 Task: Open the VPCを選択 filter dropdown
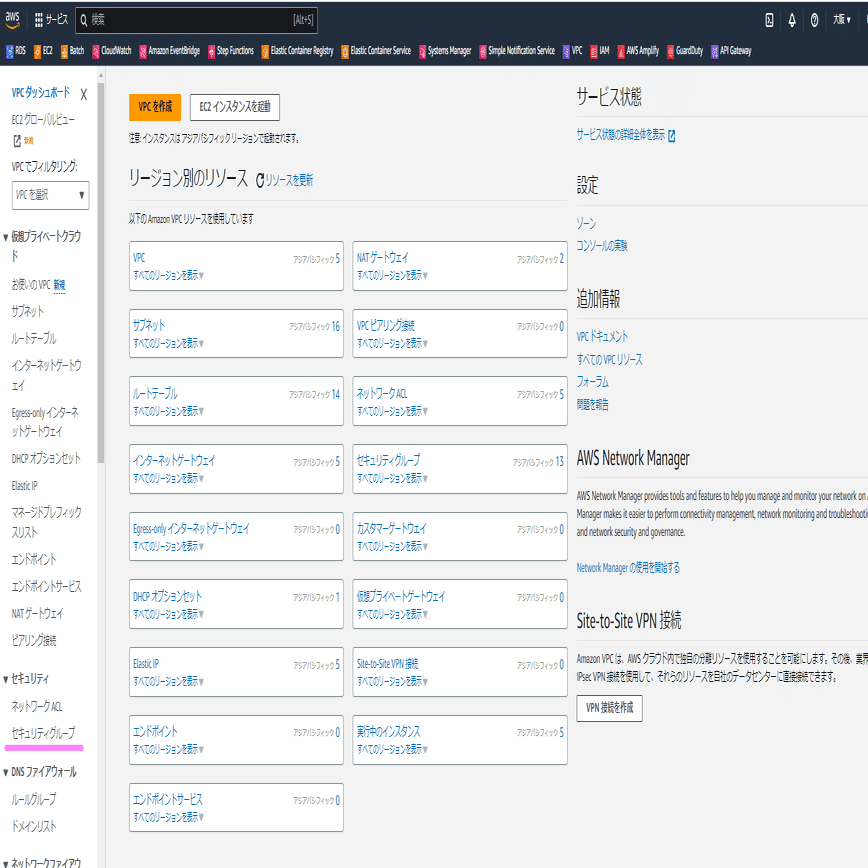point(50,195)
